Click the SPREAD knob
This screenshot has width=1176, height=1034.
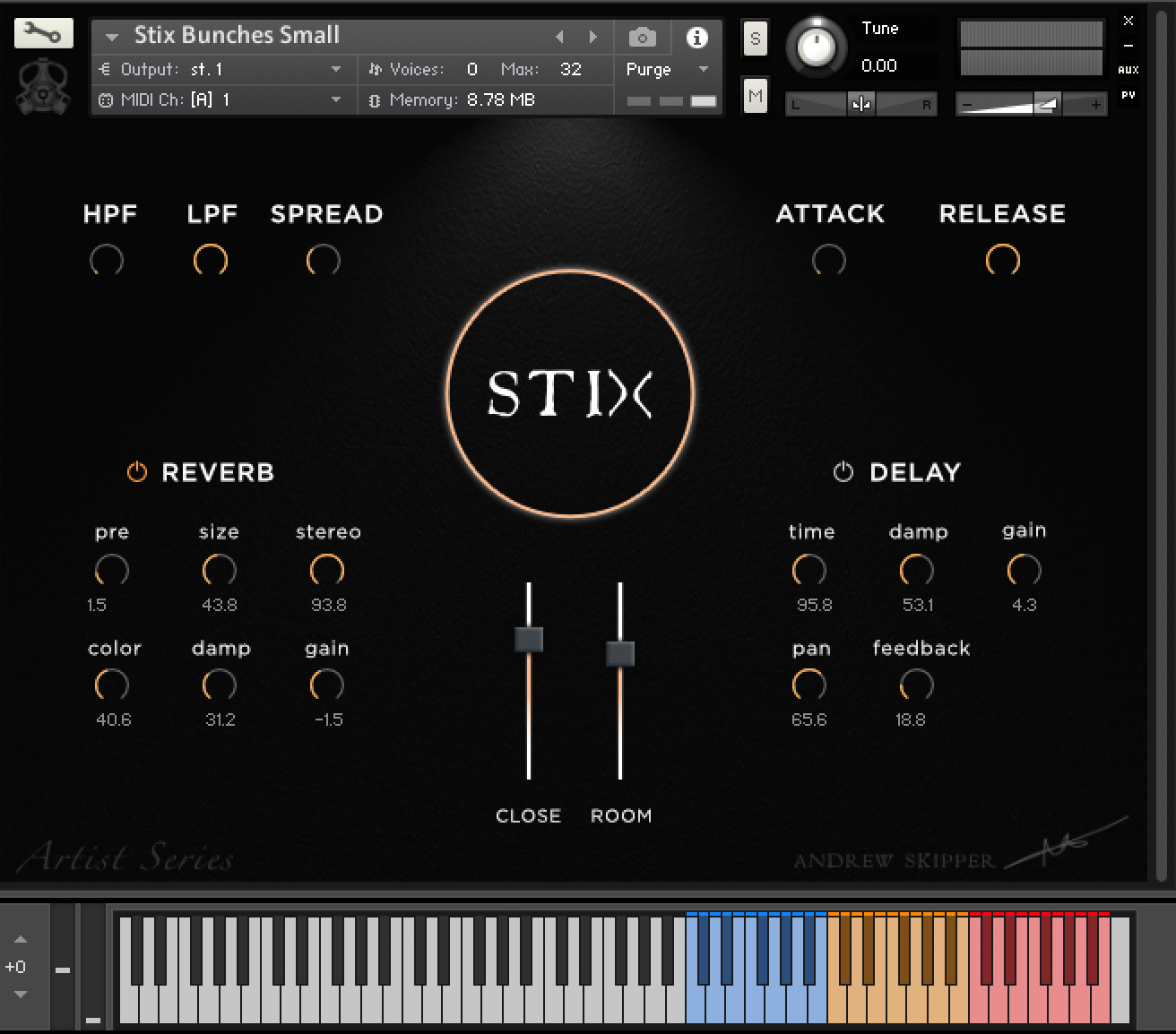tap(324, 261)
